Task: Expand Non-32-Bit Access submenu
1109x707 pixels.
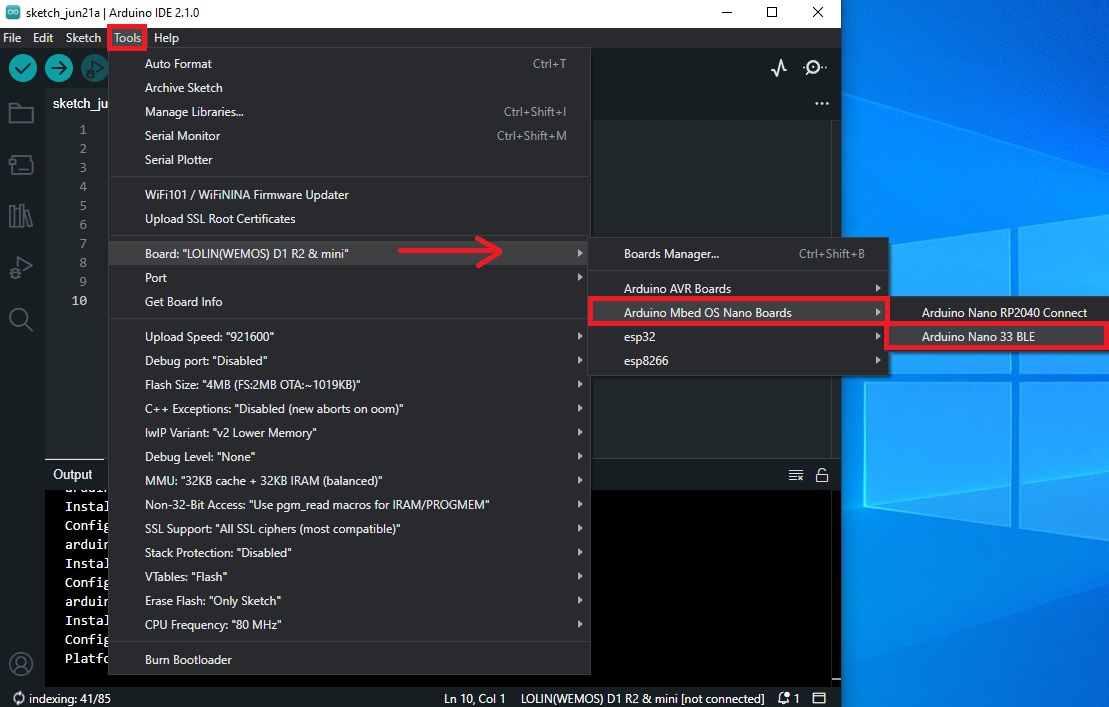Action: 349,505
